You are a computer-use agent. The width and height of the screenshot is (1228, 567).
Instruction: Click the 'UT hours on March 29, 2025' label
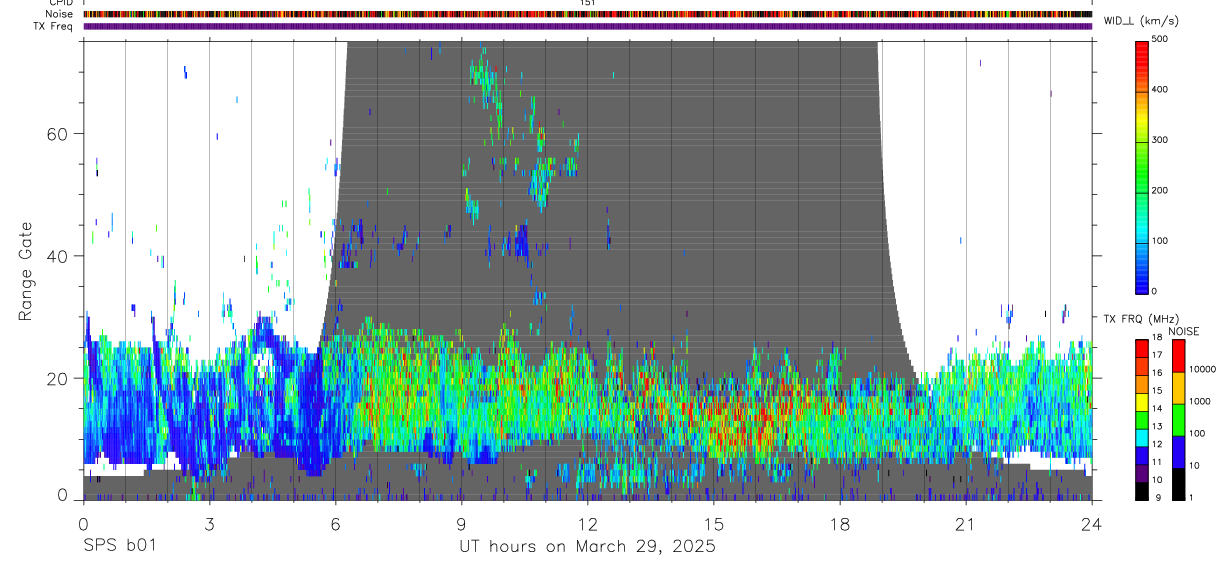(x=587, y=547)
